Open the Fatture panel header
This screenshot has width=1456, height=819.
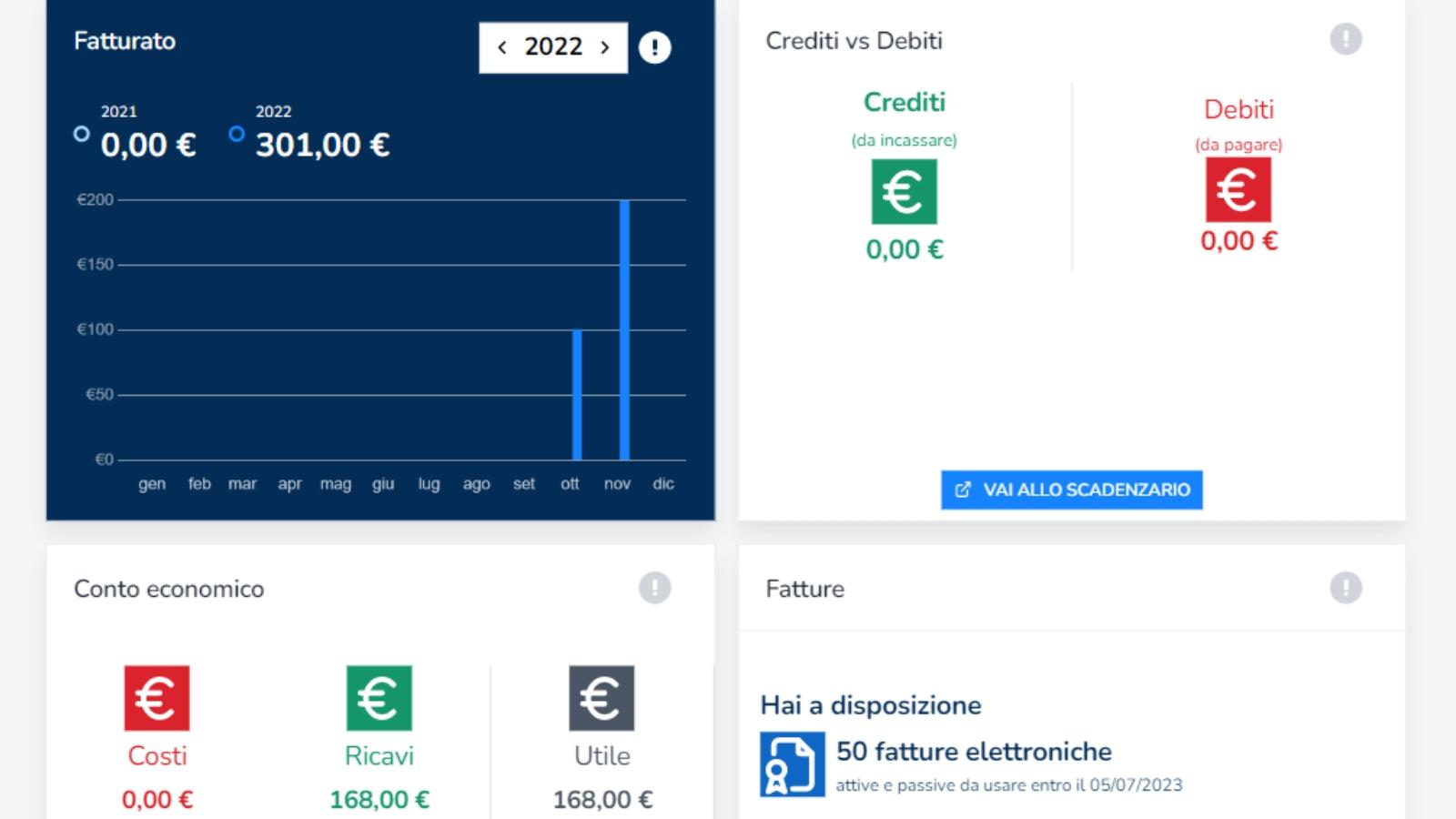(x=804, y=589)
